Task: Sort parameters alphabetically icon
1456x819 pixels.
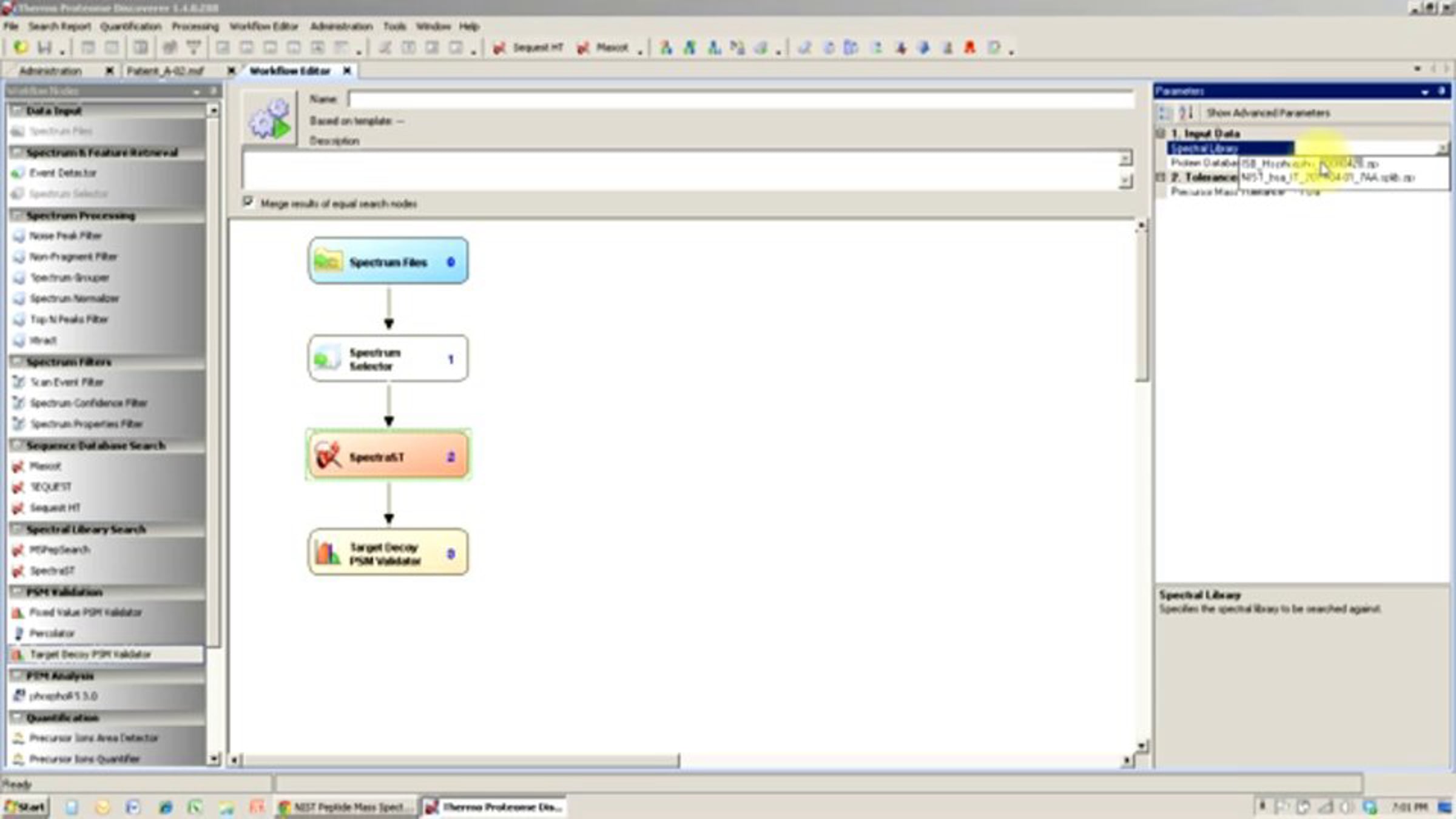Action: pyautogui.click(x=1186, y=113)
